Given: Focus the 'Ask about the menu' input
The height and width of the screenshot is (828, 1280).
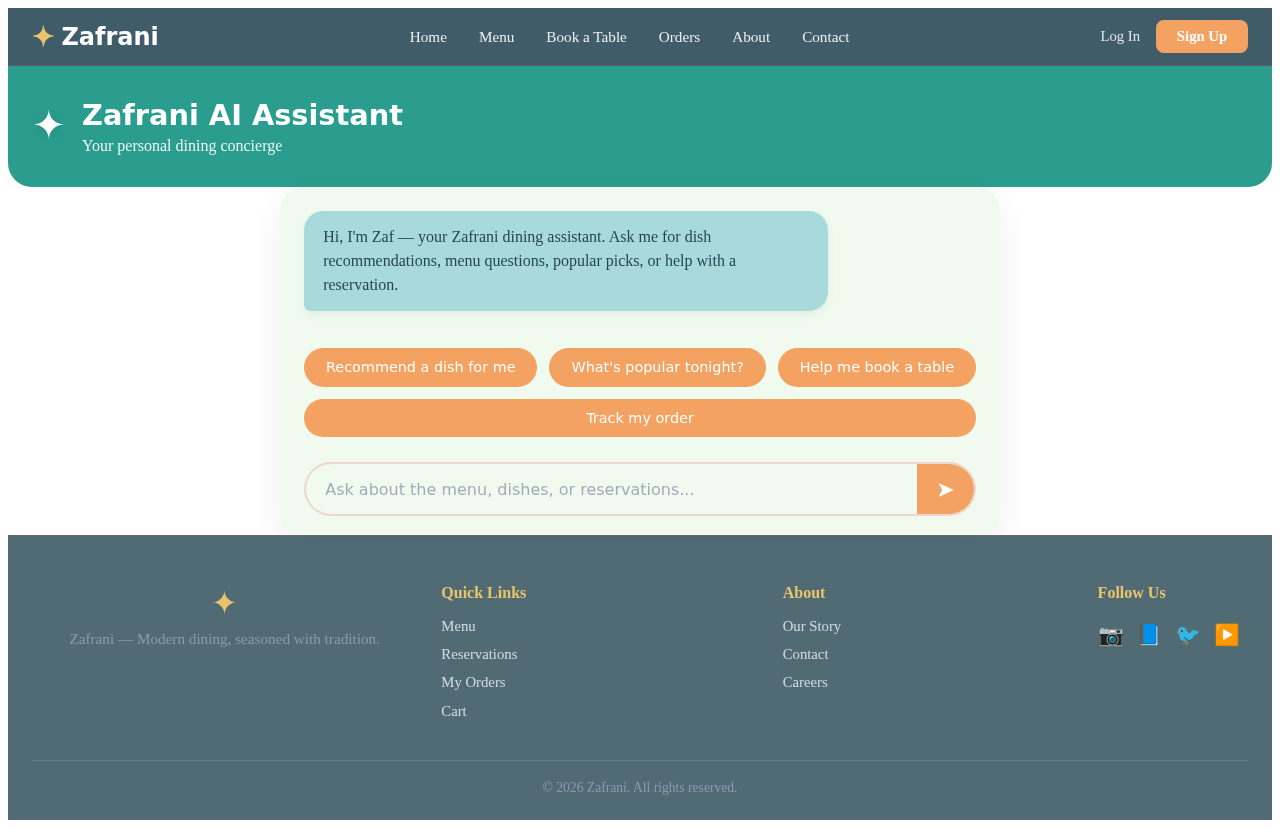Looking at the screenshot, I should 611,489.
